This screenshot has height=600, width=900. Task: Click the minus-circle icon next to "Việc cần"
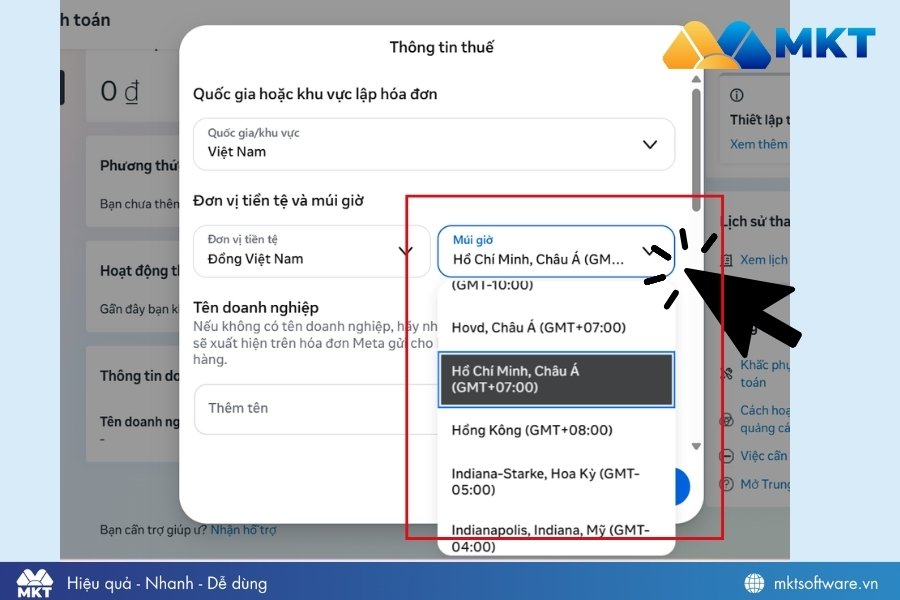click(728, 455)
